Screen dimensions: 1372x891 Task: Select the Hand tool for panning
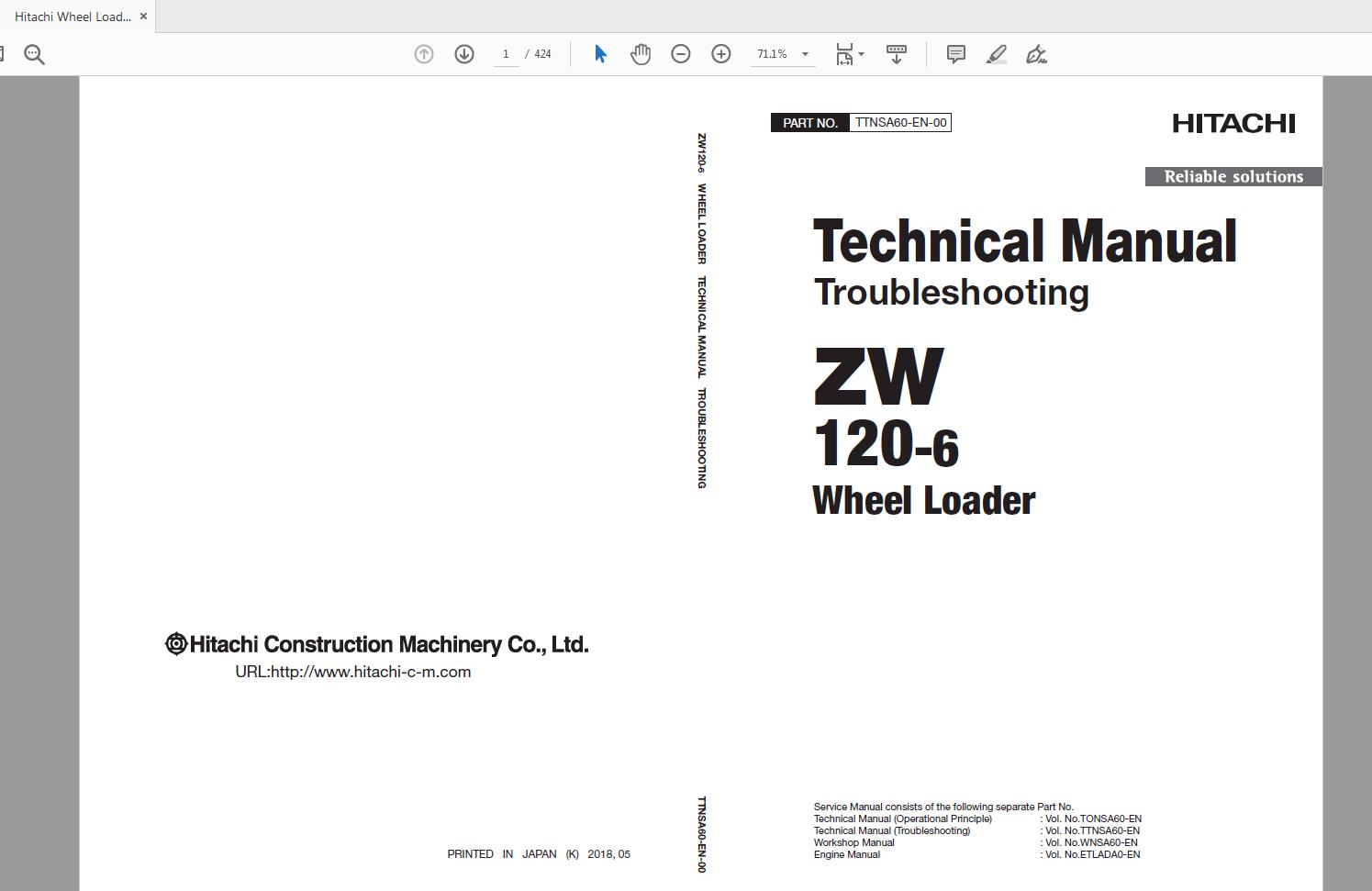640,54
